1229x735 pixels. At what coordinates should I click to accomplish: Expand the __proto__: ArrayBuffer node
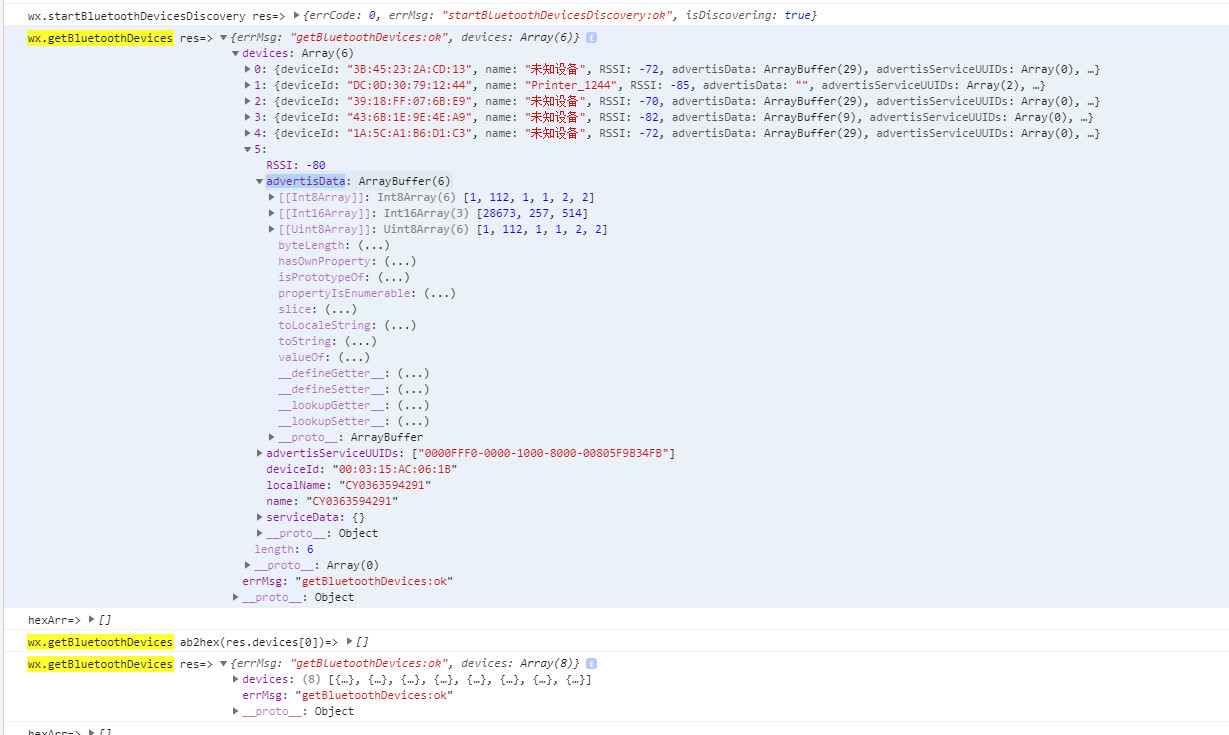pos(272,437)
